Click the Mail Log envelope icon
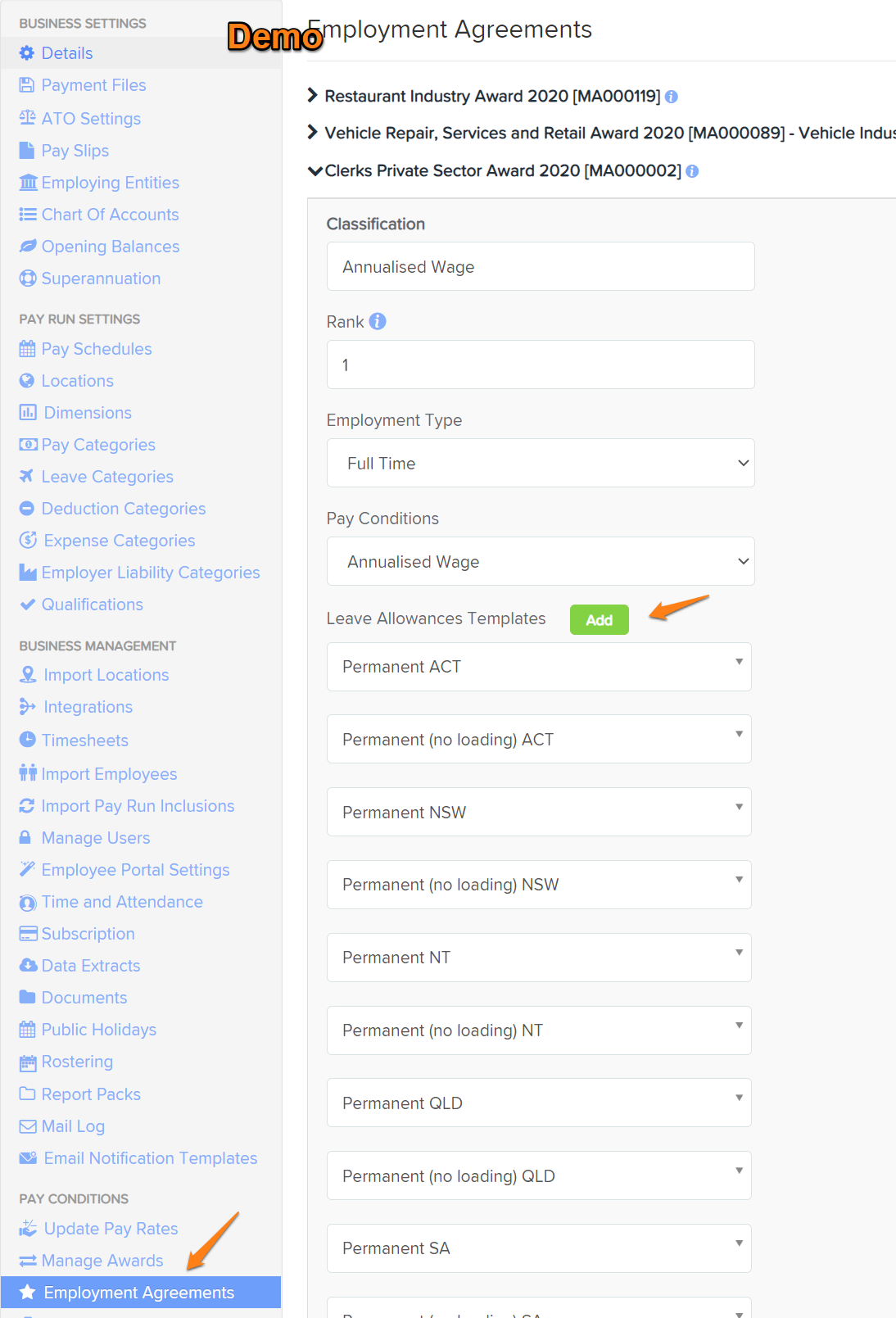 click(x=28, y=1126)
